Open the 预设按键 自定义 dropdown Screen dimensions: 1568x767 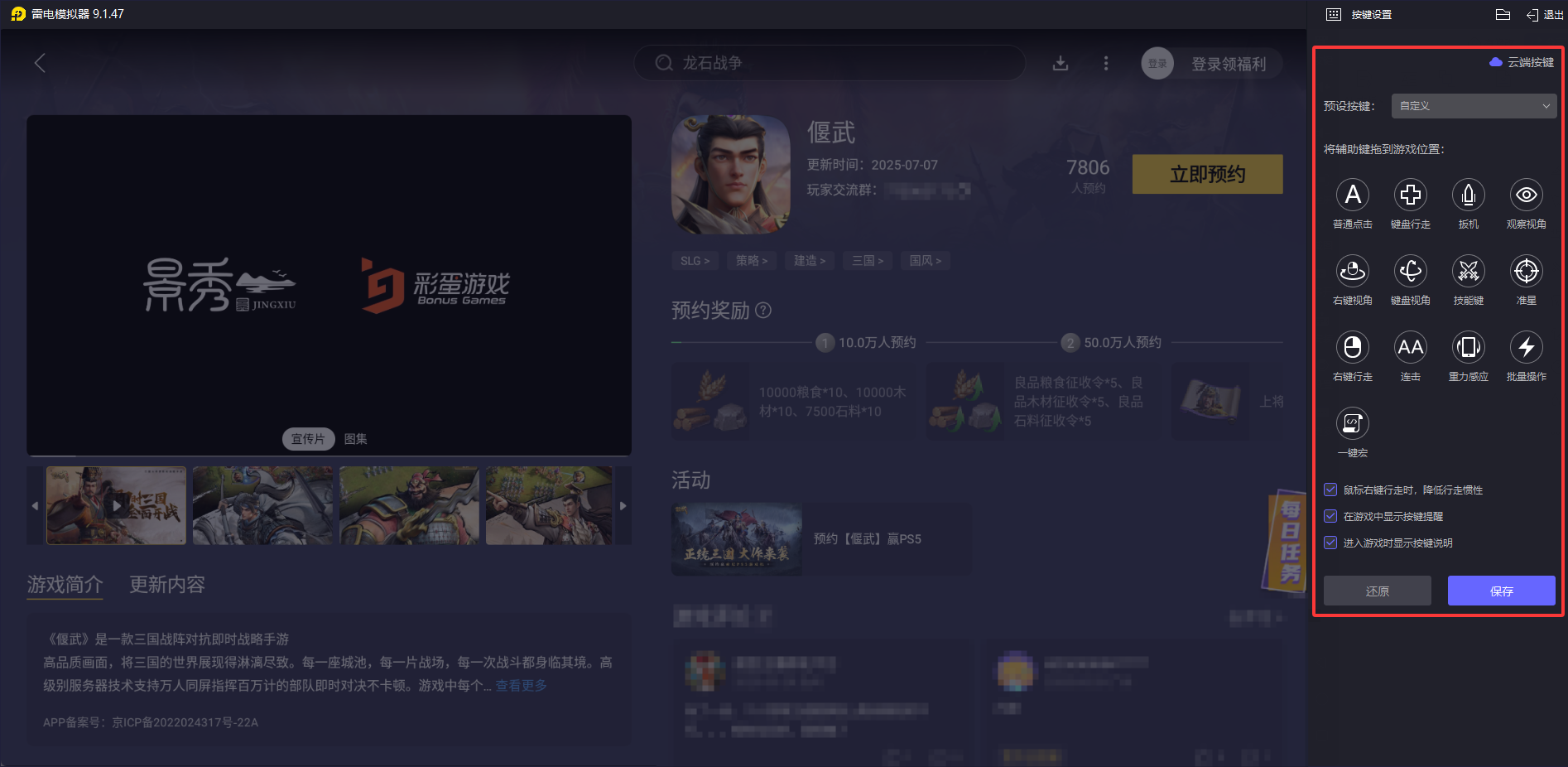pos(1474,106)
